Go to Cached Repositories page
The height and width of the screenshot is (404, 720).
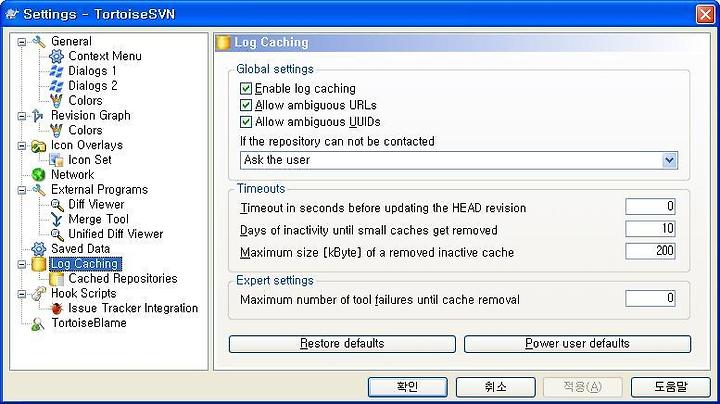(123, 279)
